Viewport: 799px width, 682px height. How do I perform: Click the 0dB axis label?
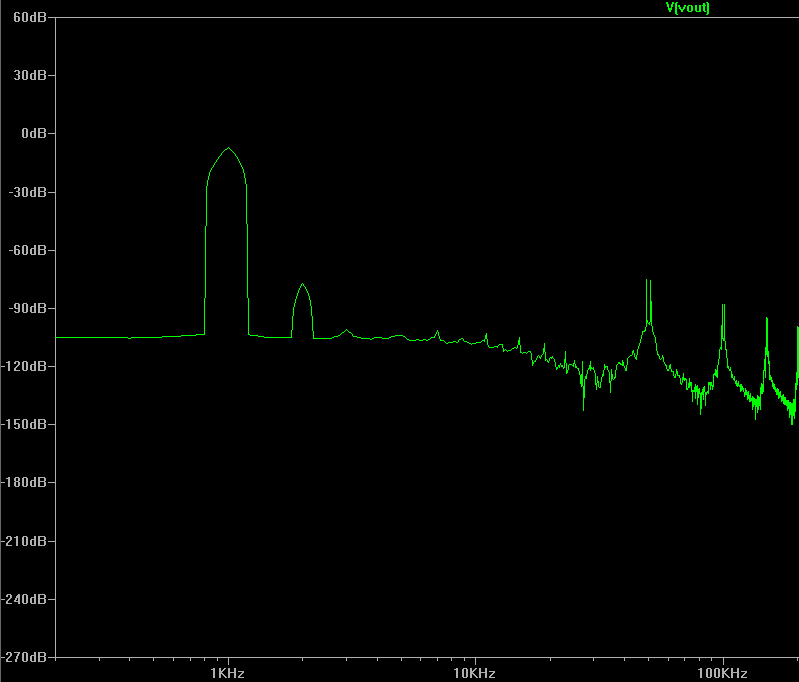pyautogui.click(x=33, y=134)
